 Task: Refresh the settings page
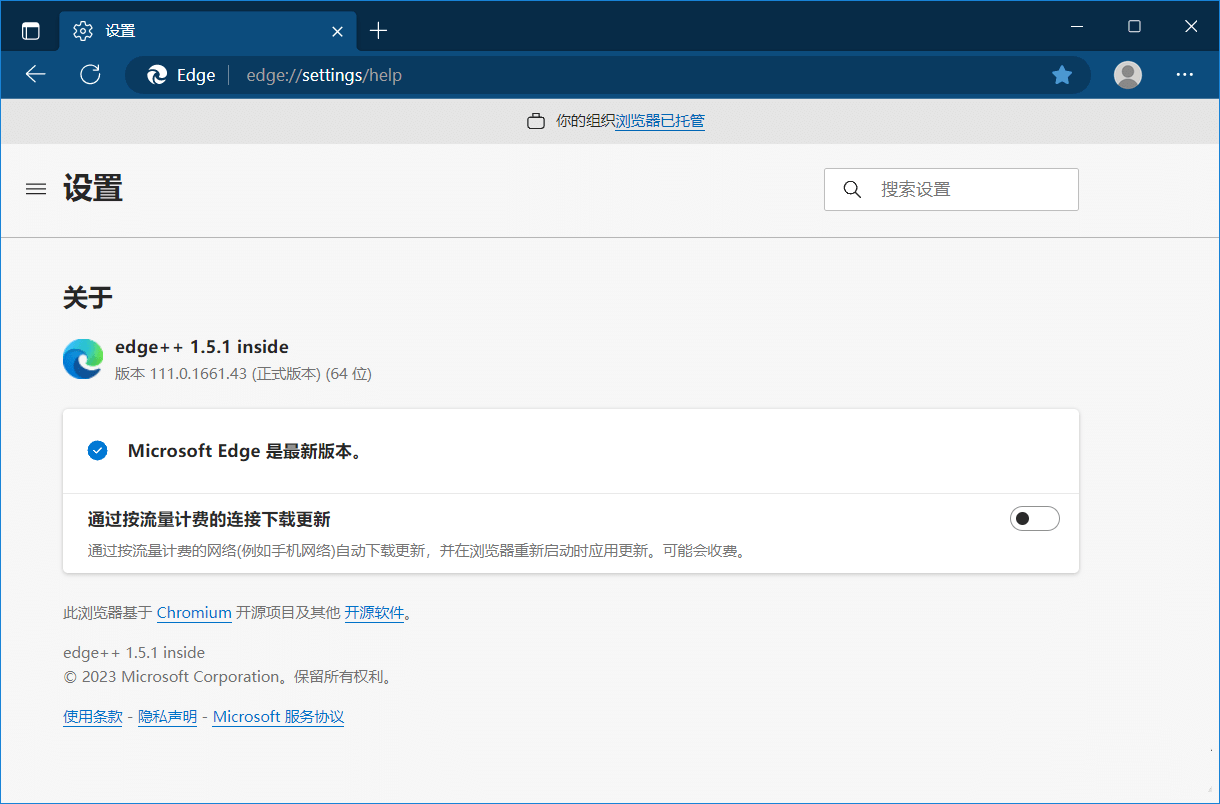click(90, 75)
